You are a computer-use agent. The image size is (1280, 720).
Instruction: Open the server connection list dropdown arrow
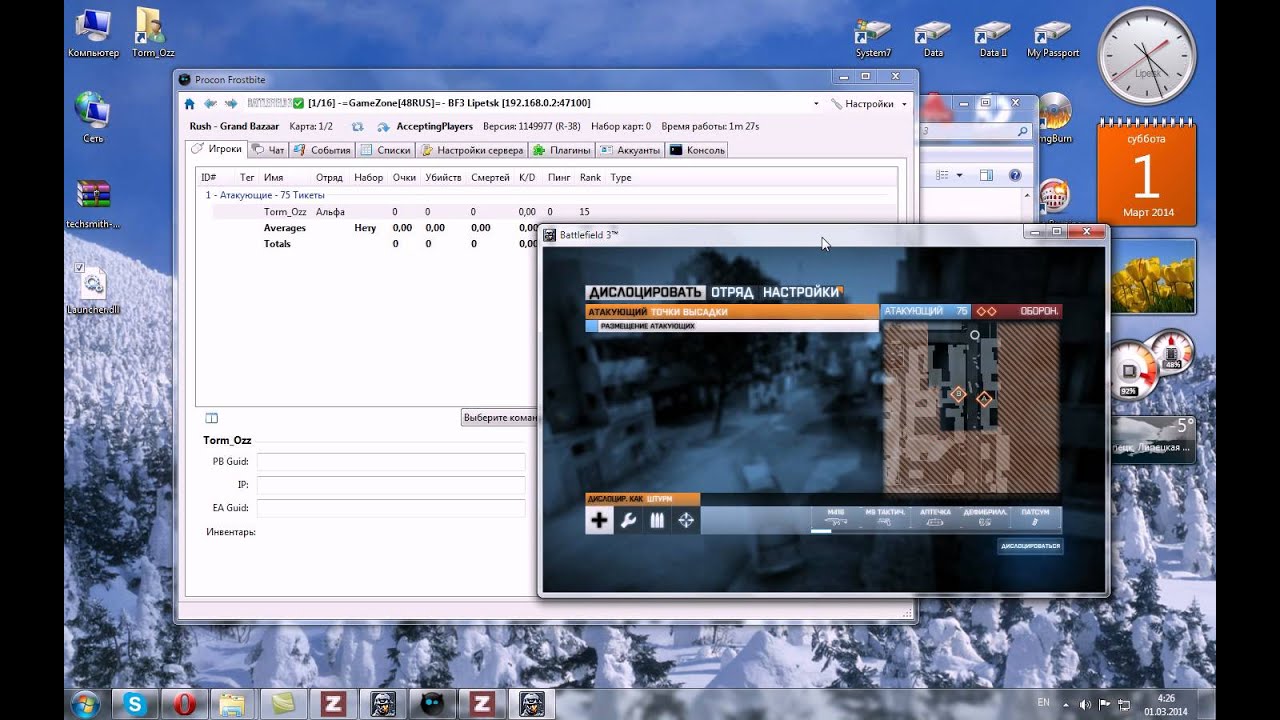click(816, 103)
